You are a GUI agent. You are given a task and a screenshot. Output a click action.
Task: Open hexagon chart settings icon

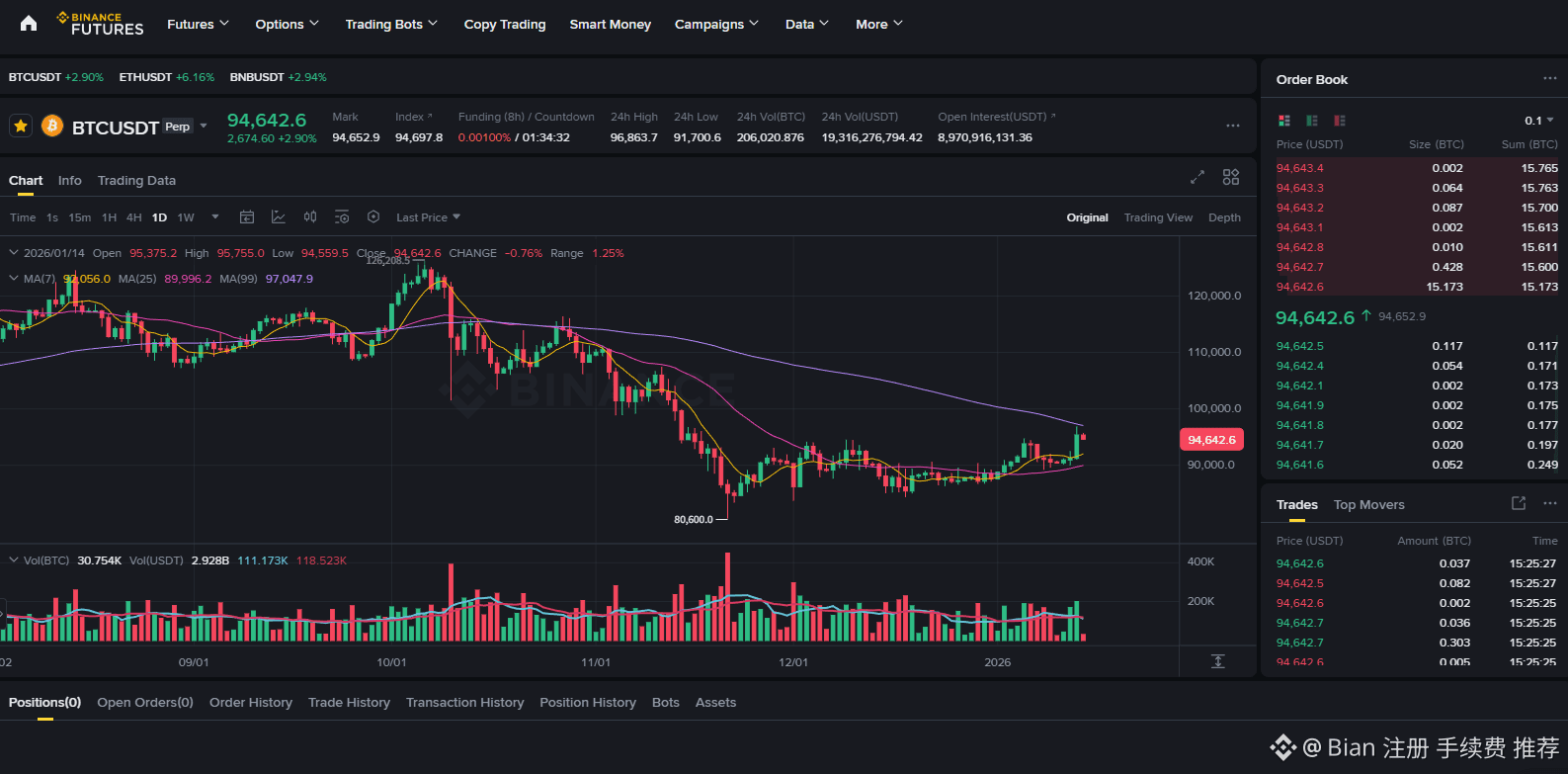(373, 217)
